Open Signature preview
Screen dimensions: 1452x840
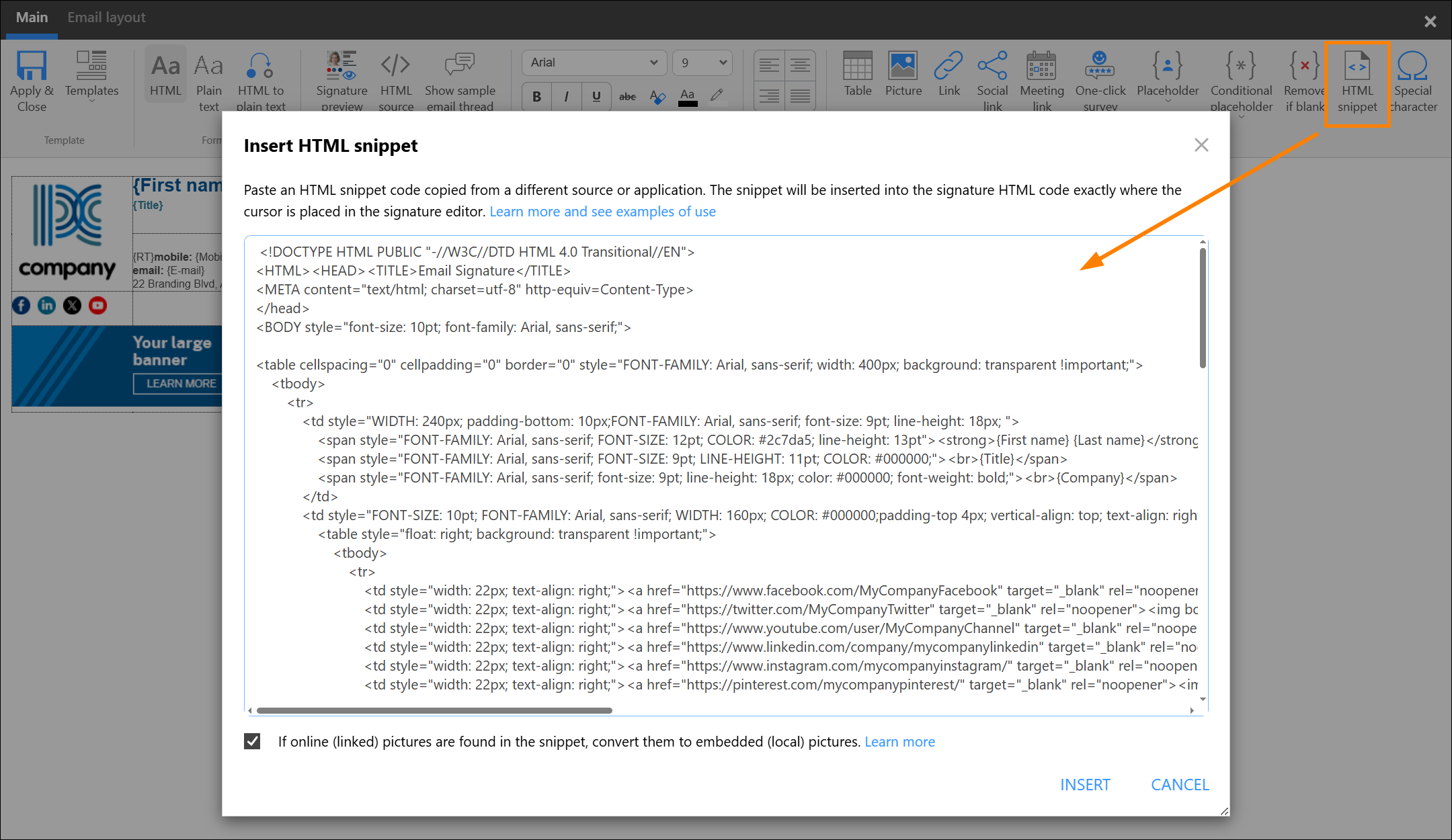pyautogui.click(x=341, y=81)
